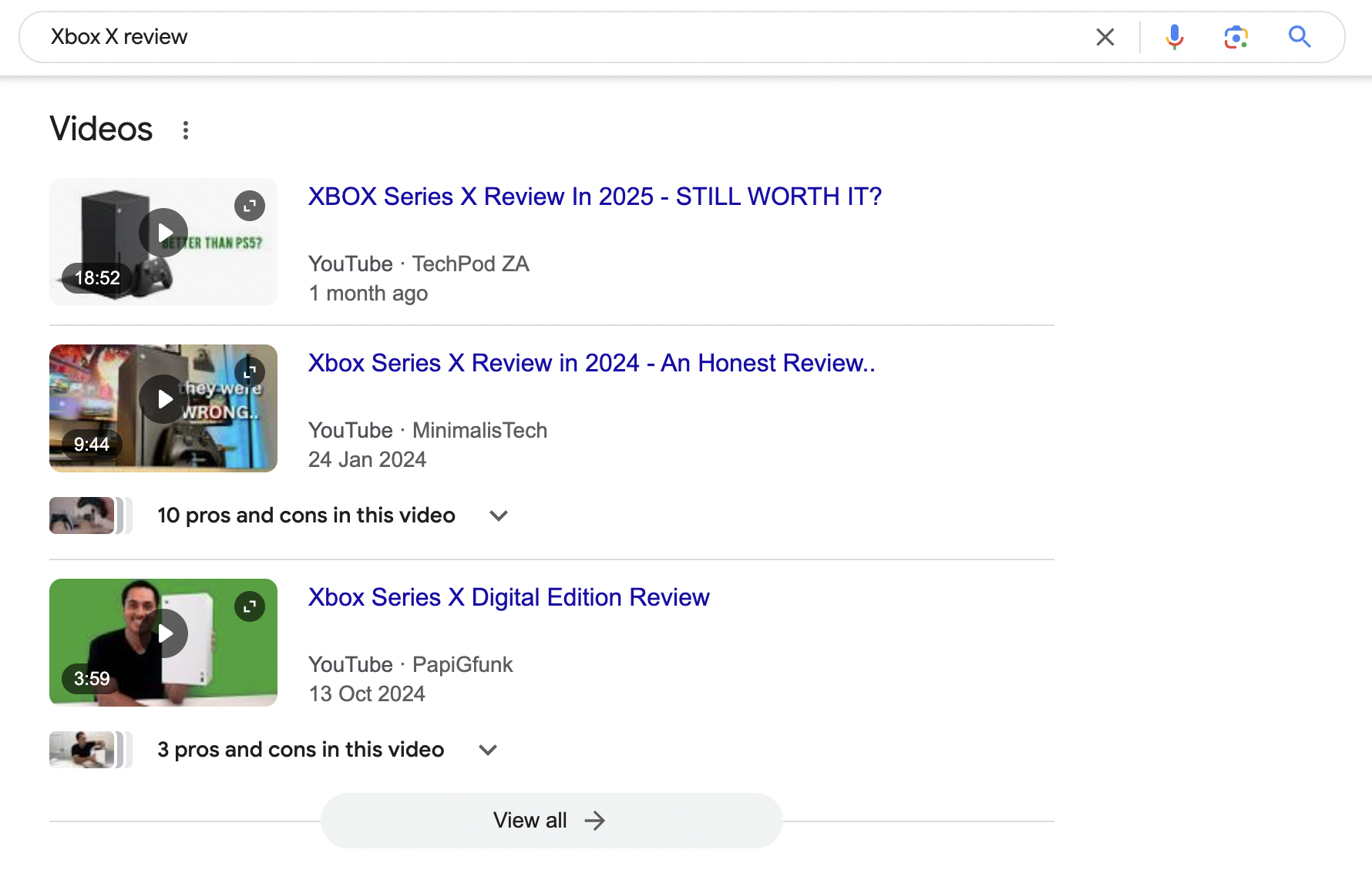
Task: Click the '24 Jan 2024' date text
Action: coord(367,460)
